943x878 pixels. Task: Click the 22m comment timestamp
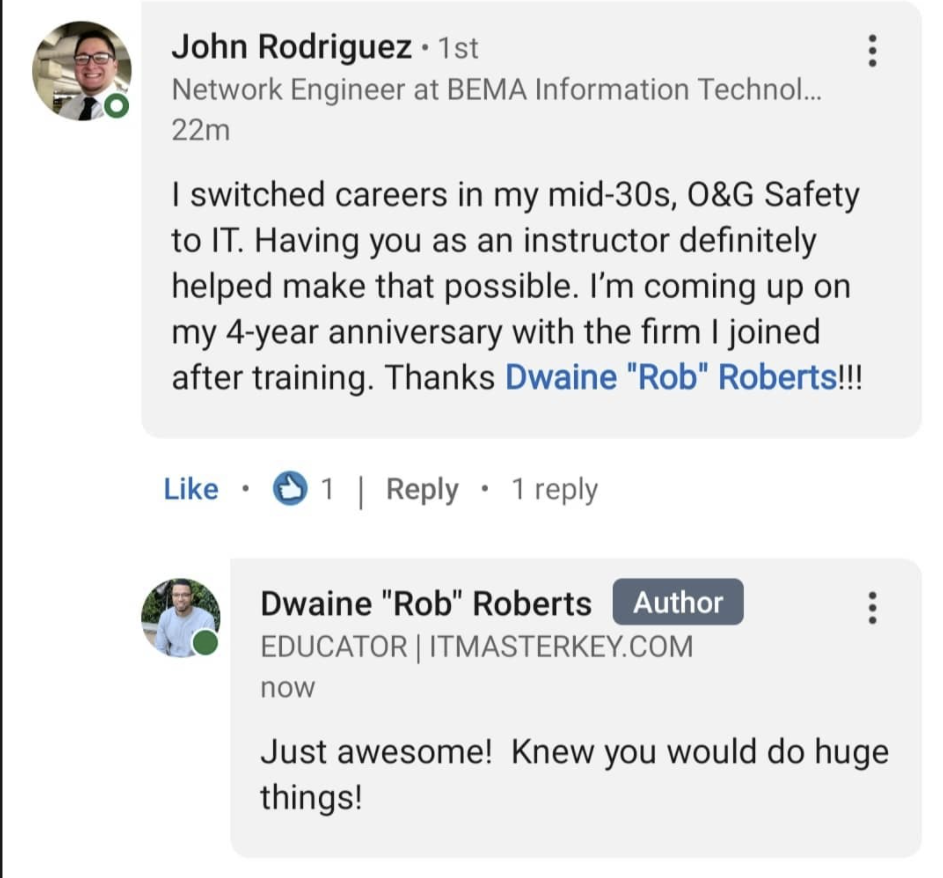pyautogui.click(x=200, y=130)
